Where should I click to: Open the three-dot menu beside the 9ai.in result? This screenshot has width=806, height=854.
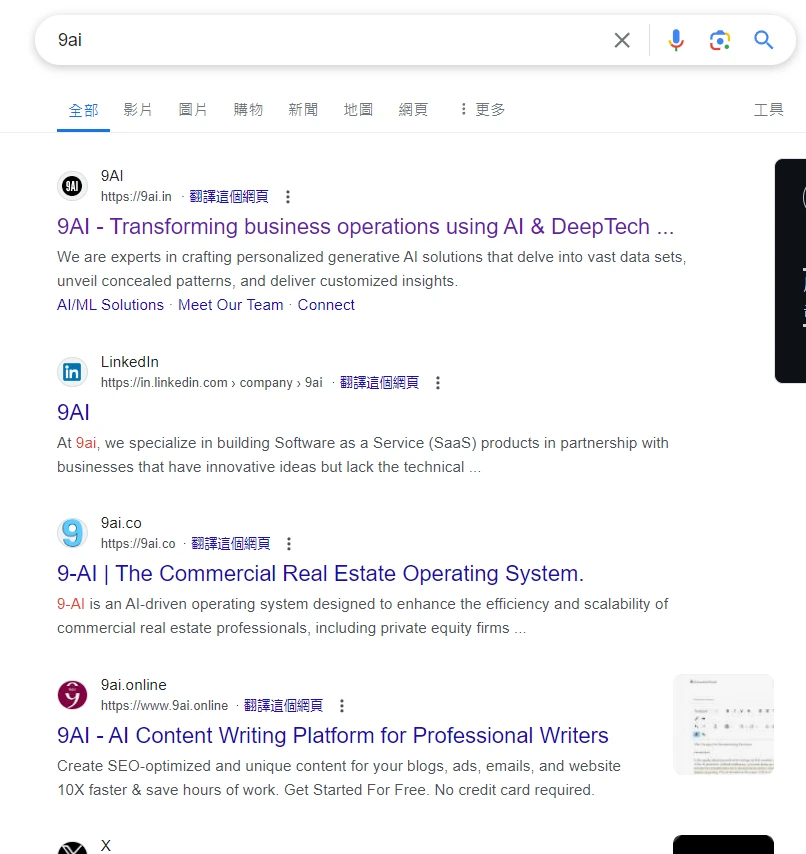pyautogui.click(x=288, y=197)
